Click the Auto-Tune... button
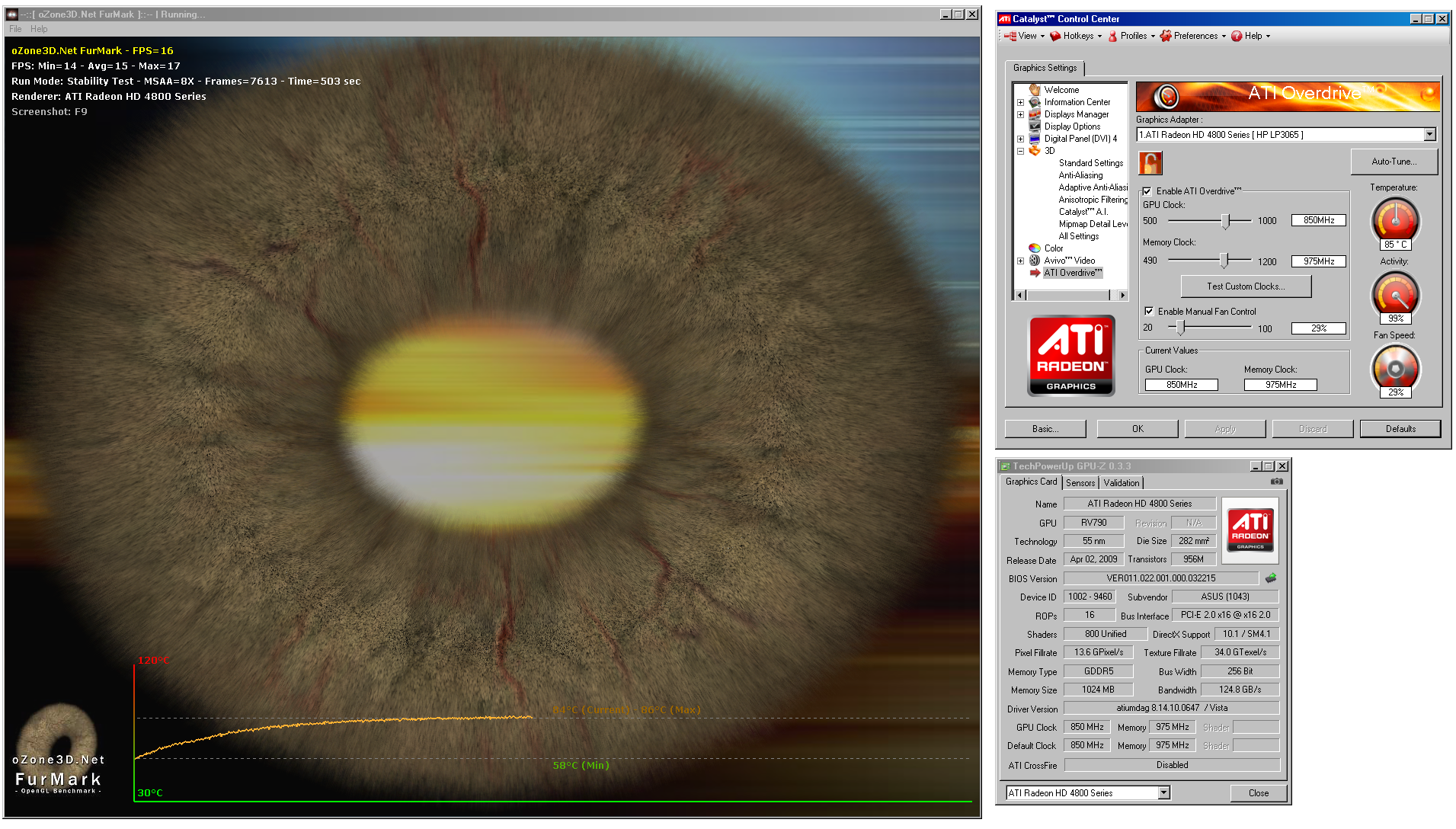Viewport: 1456px width, 829px height. tap(1394, 162)
